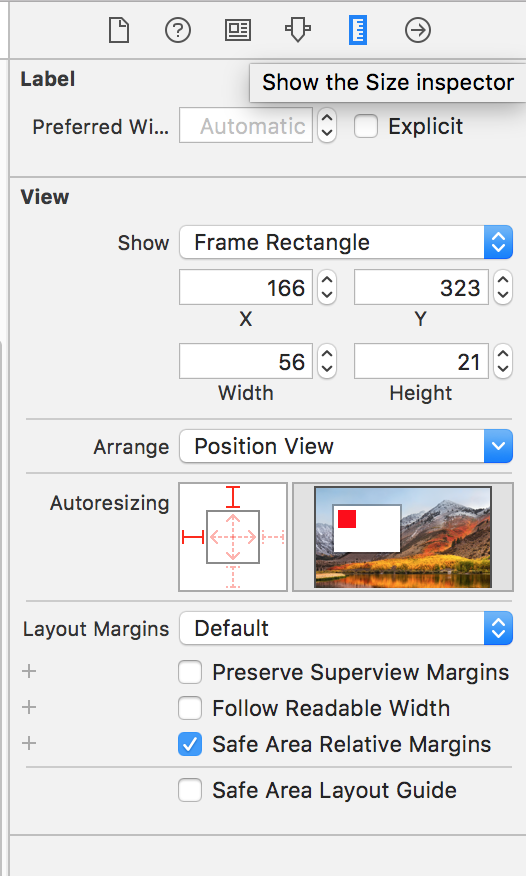Image resolution: width=526 pixels, height=876 pixels.
Task: Click the autoresizing preview thumbnail
Action: click(403, 537)
